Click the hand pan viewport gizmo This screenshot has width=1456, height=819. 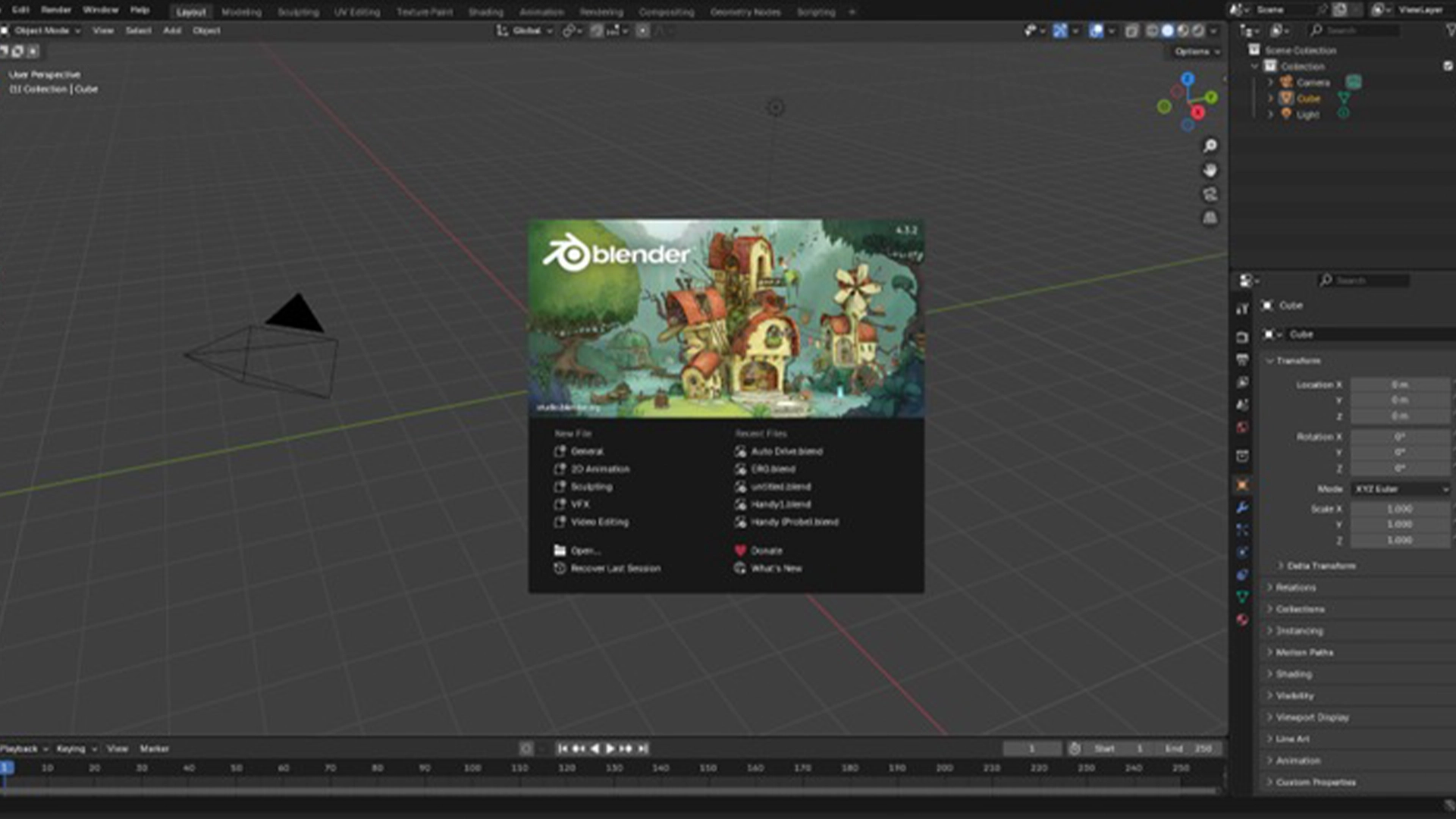(1210, 170)
